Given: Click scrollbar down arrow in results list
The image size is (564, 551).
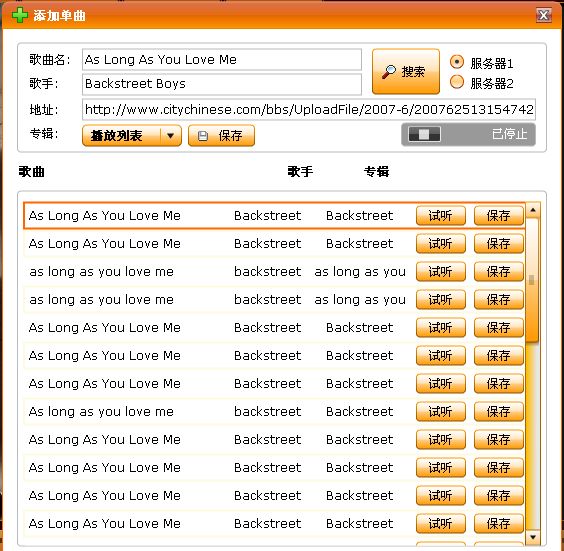Looking at the screenshot, I should point(533,537).
